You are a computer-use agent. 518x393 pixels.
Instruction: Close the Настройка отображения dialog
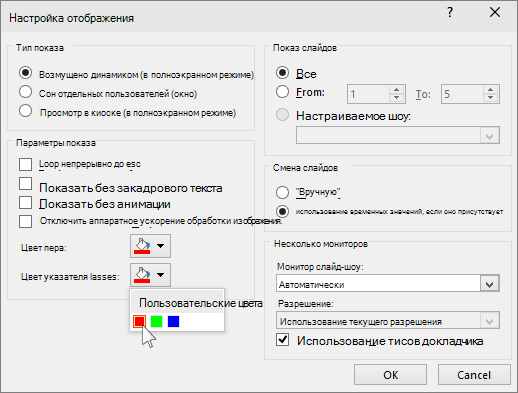click(x=495, y=13)
